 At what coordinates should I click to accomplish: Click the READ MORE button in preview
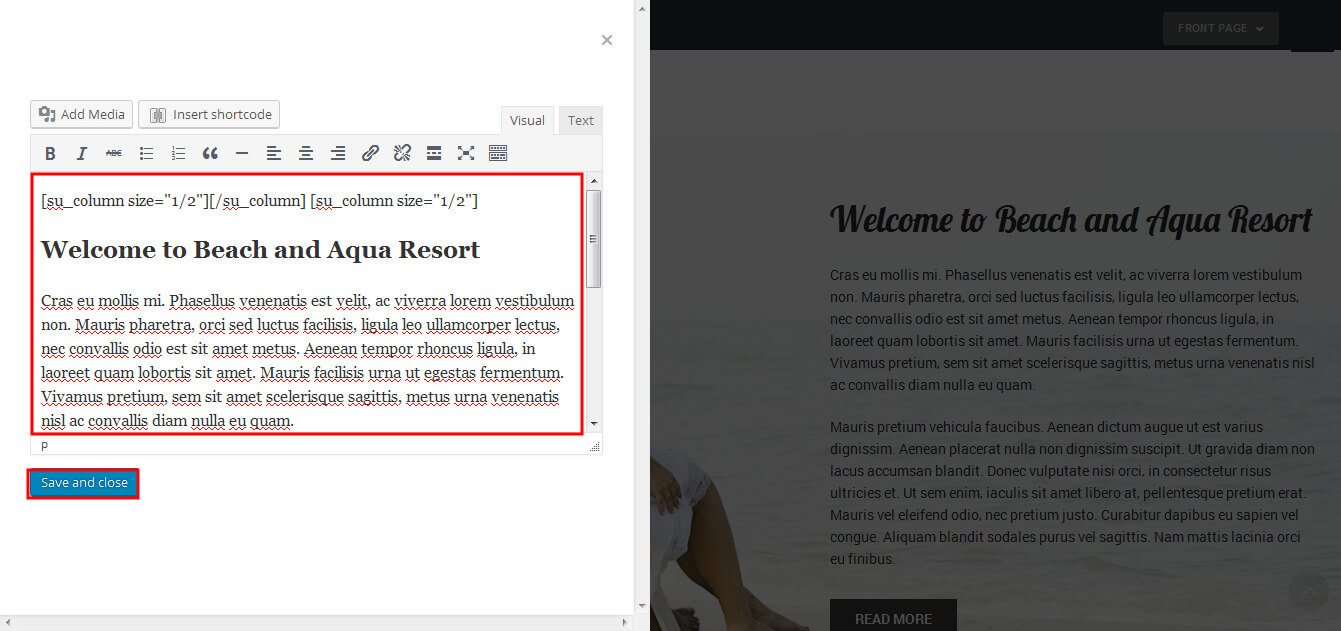[893, 615]
